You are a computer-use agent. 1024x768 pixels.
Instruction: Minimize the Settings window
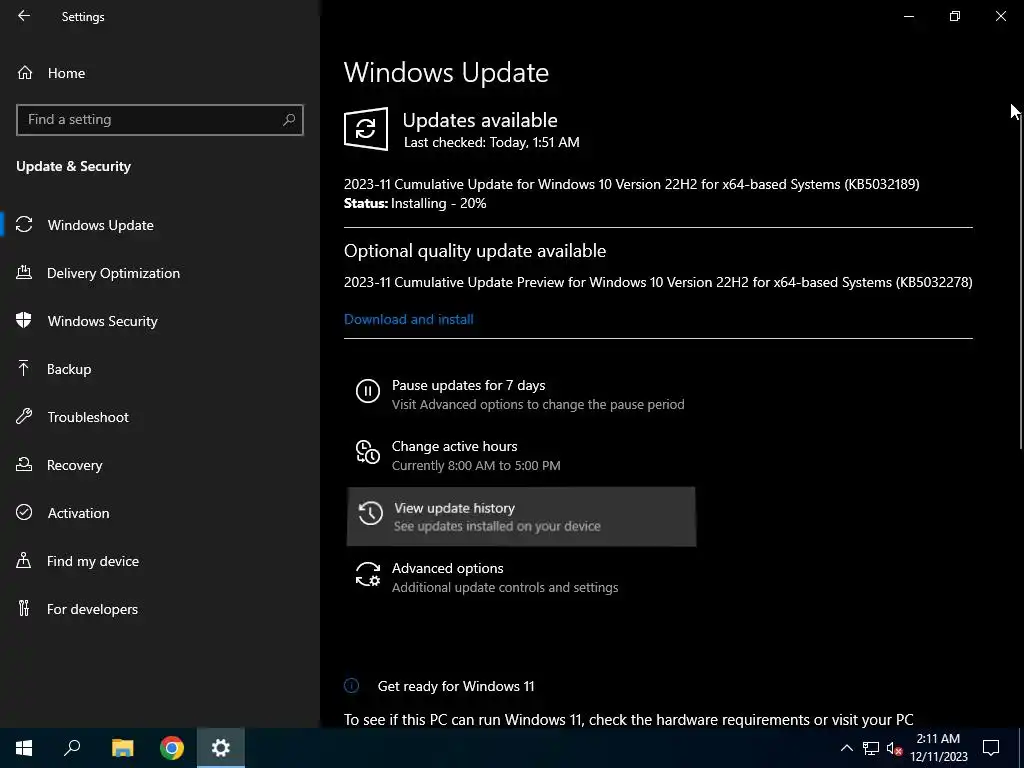pos(908,16)
